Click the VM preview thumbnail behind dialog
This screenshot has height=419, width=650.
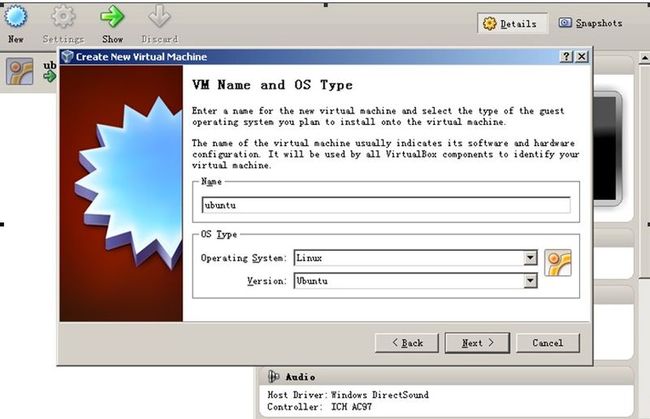point(608,149)
